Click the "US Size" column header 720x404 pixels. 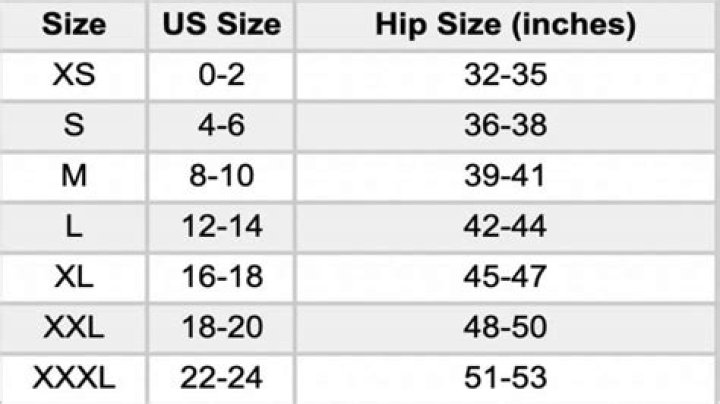pos(222,25)
